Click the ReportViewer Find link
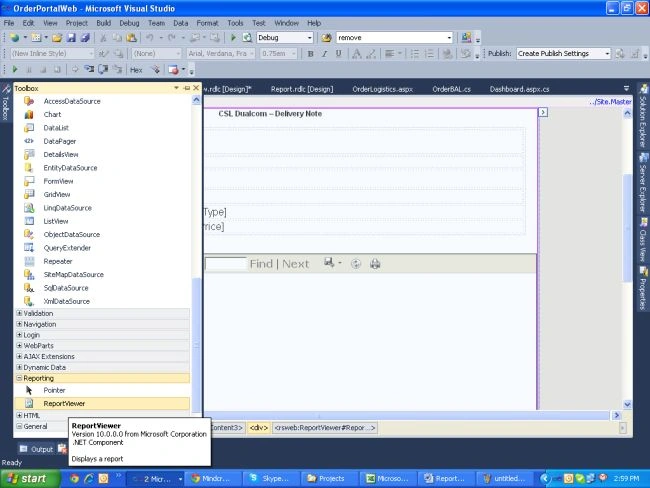 coord(261,264)
